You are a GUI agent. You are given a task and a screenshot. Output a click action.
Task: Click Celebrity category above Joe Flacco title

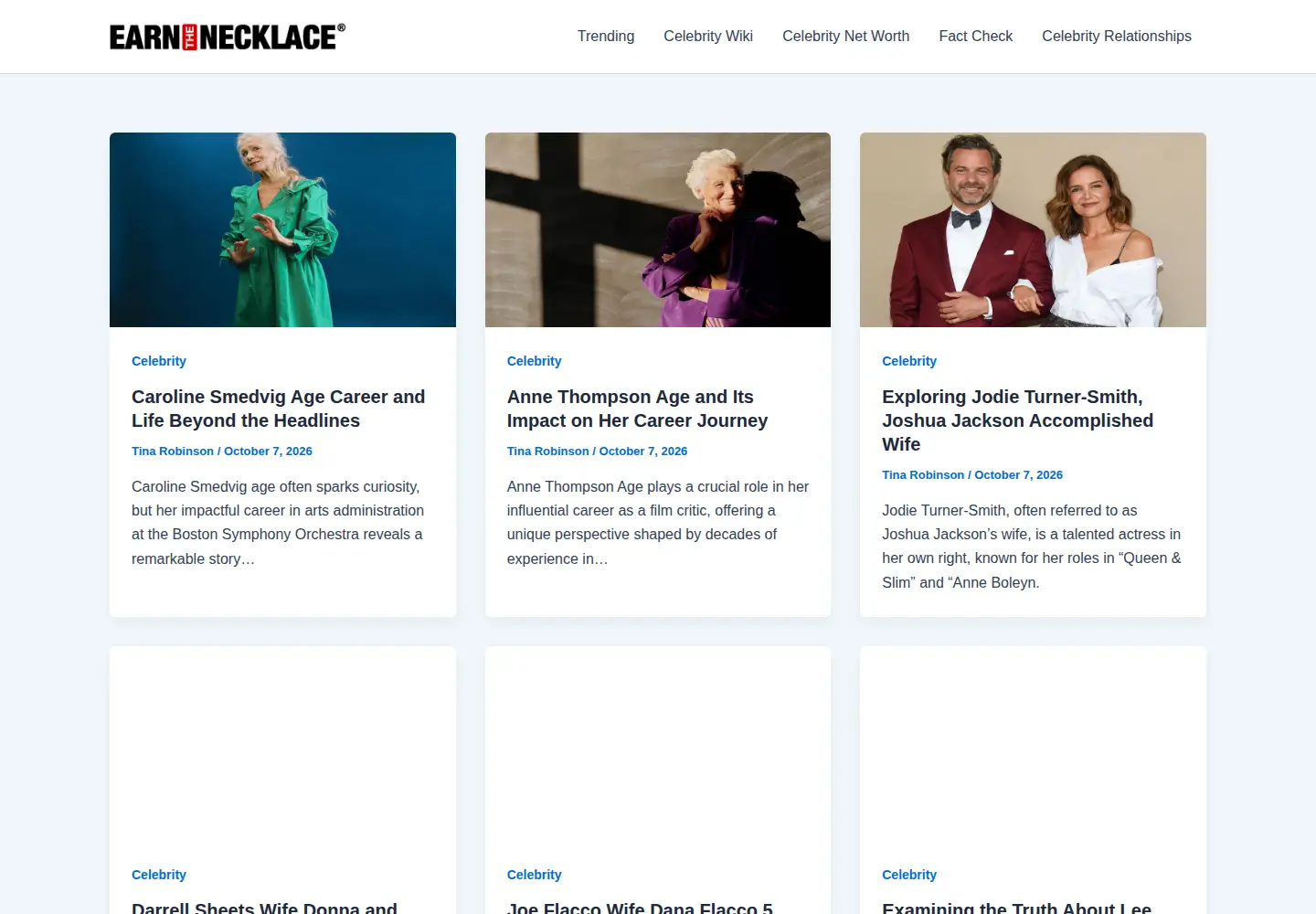pos(535,875)
